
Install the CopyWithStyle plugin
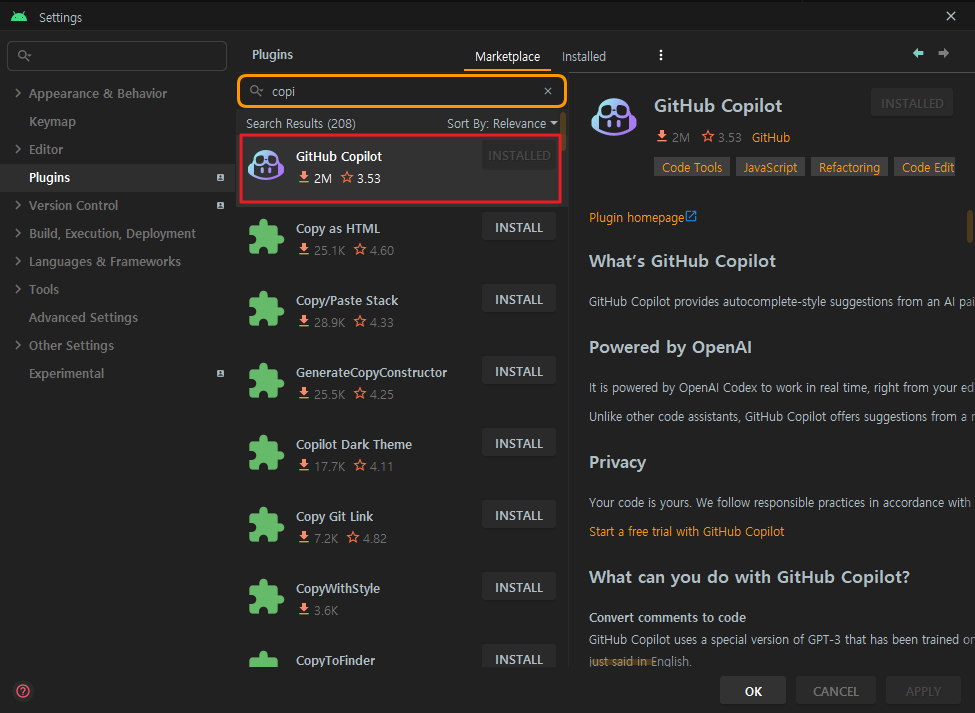tap(519, 588)
